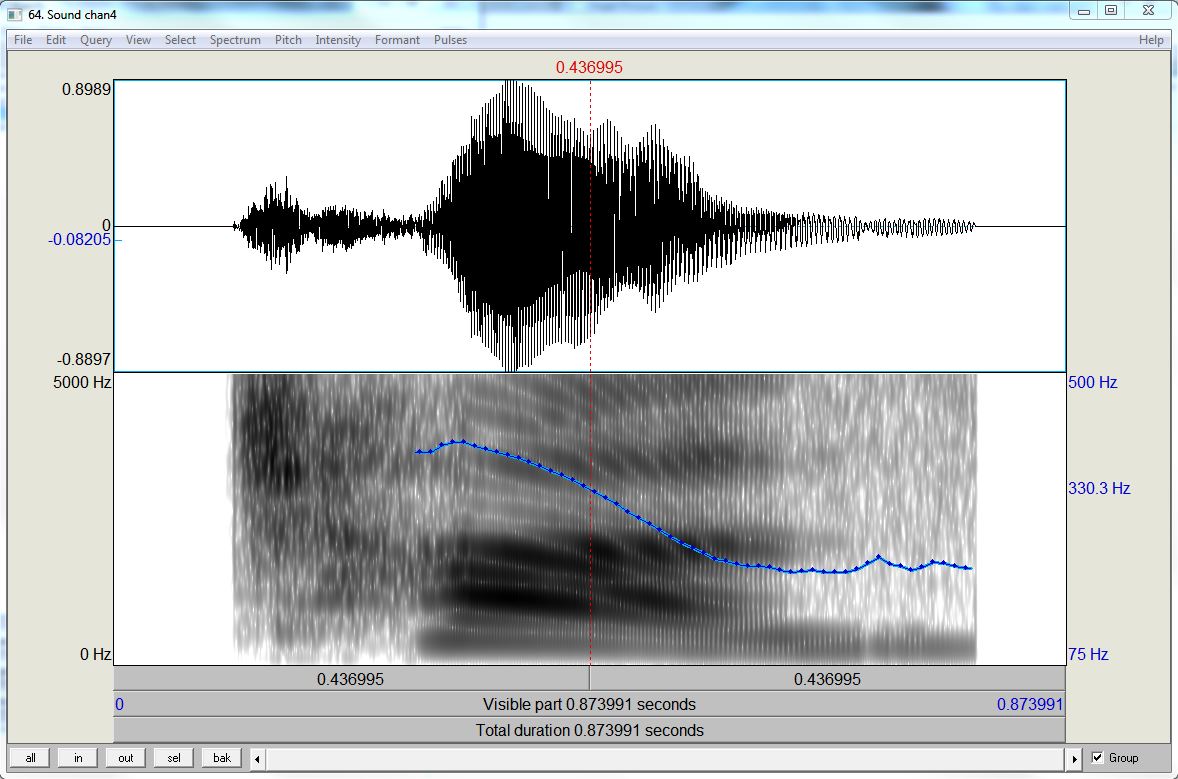Click the scrollbar right arrow
The width and height of the screenshot is (1178, 779).
[1074, 759]
